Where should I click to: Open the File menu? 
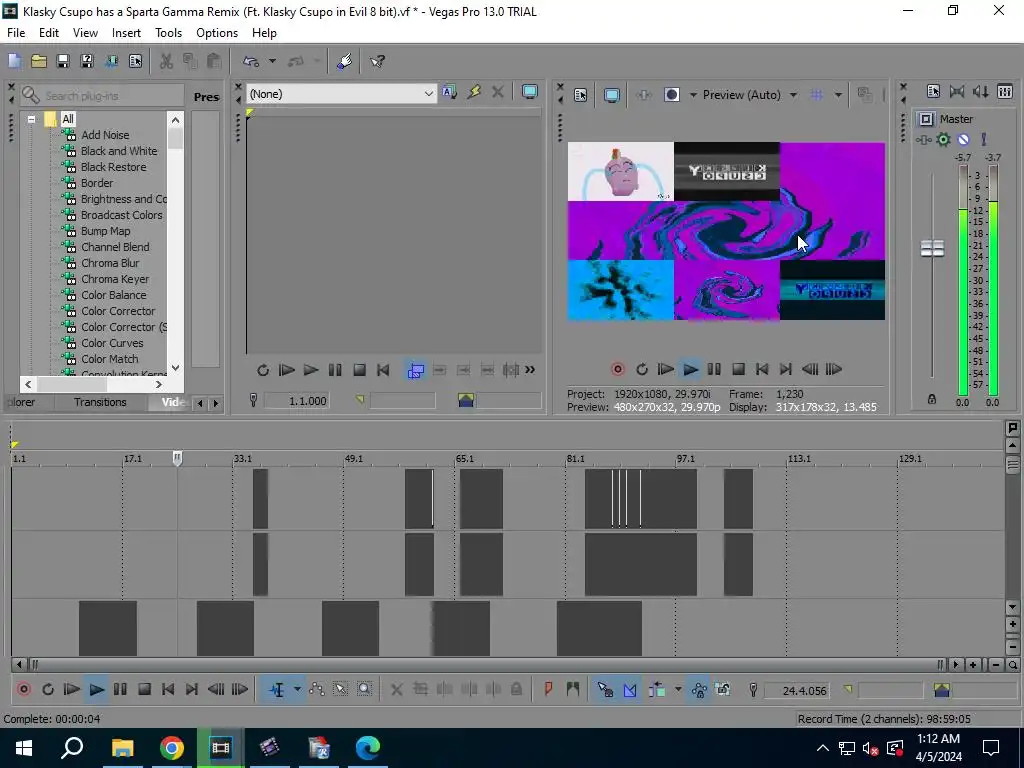(16, 33)
